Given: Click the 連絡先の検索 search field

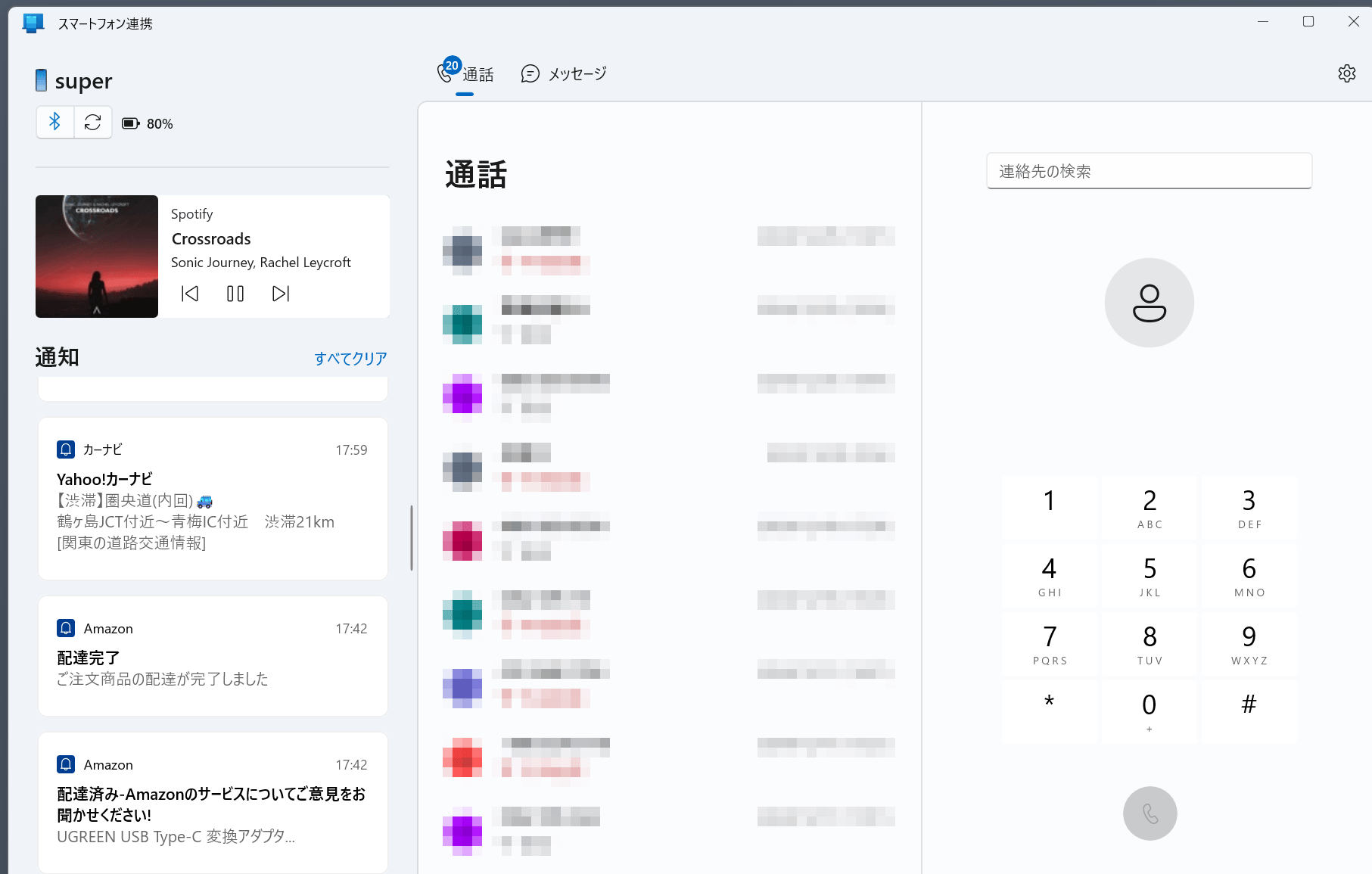Looking at the screenshot, I should pyautogui.click(x=1149, y=171).
